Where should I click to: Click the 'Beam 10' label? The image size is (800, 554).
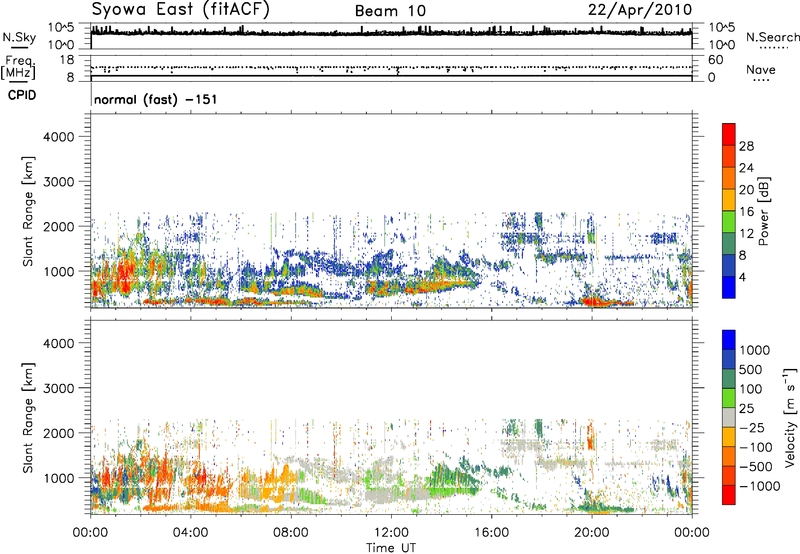(x=390, y=11)
